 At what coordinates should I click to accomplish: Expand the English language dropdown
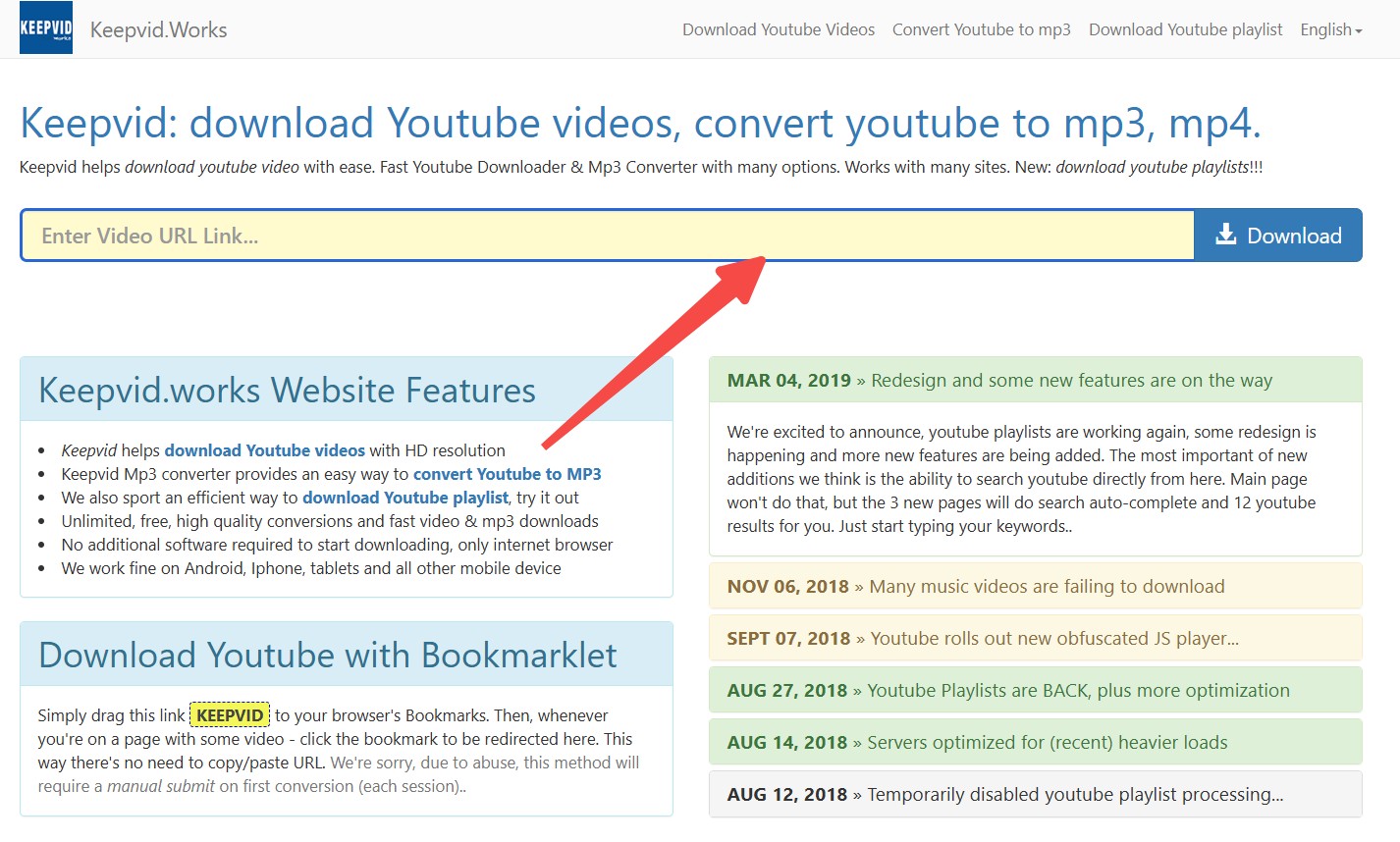(x=1331, y=29)
